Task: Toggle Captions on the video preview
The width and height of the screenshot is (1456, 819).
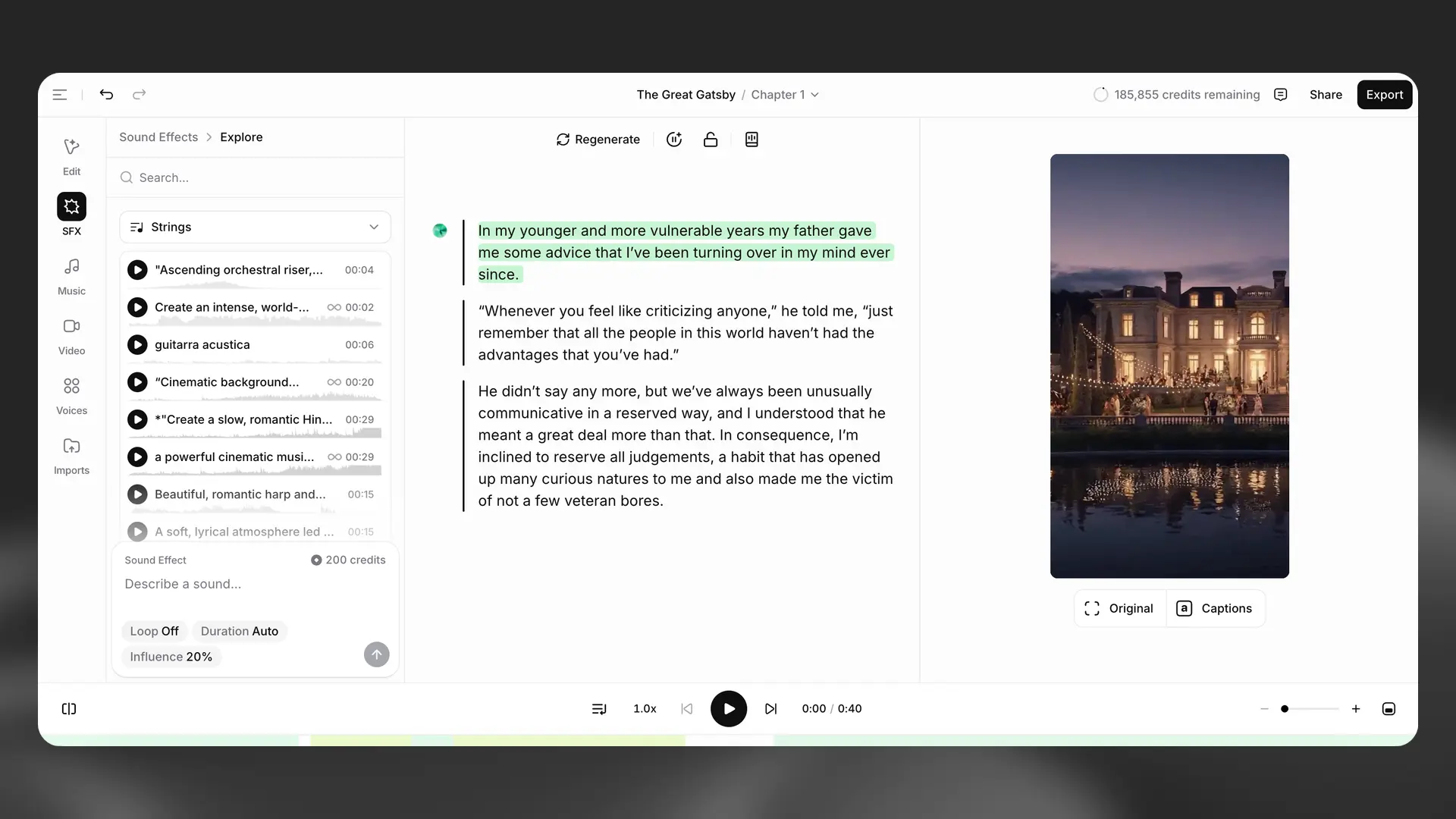Action: point(1214,608)
